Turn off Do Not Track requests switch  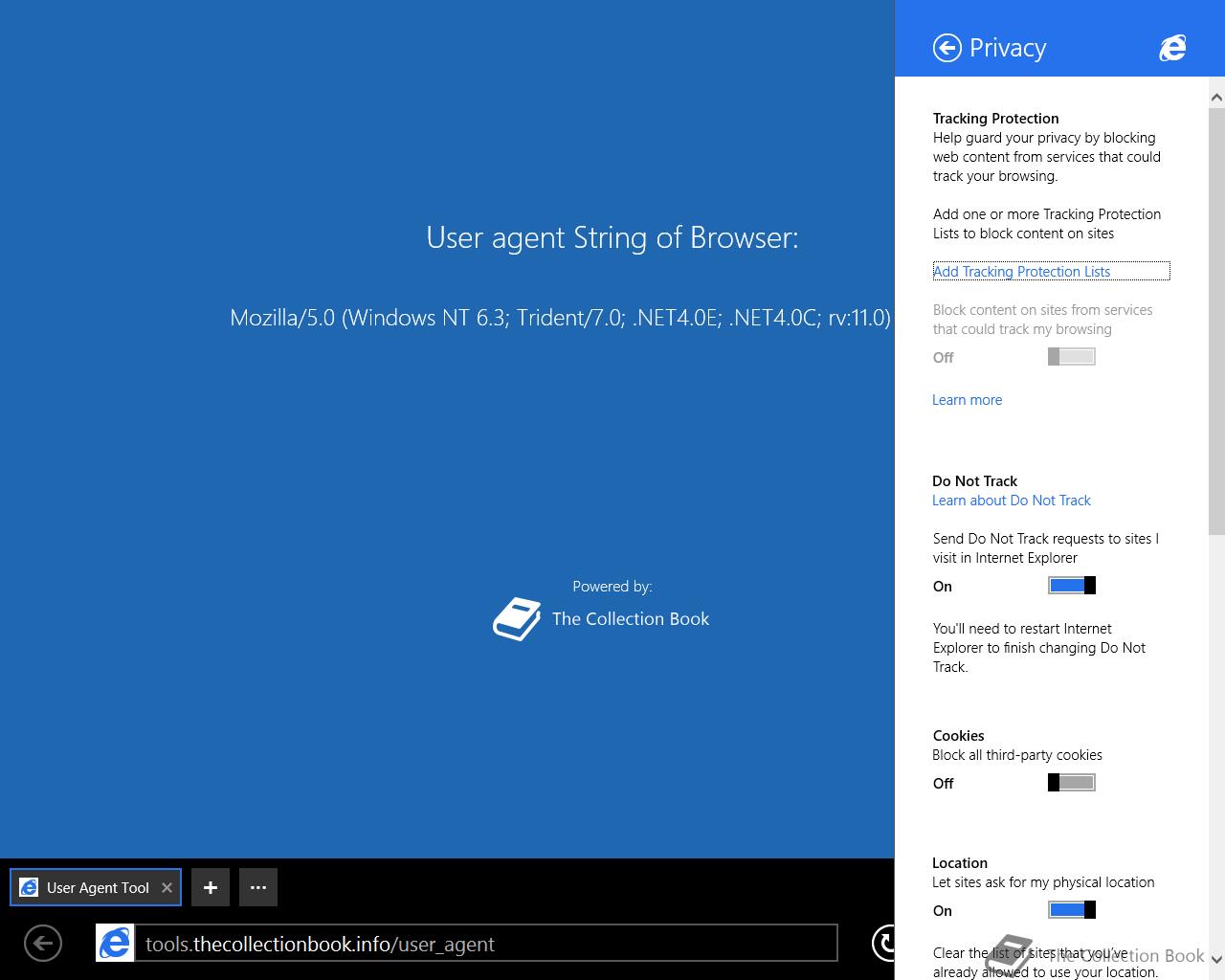point(1072,585)
